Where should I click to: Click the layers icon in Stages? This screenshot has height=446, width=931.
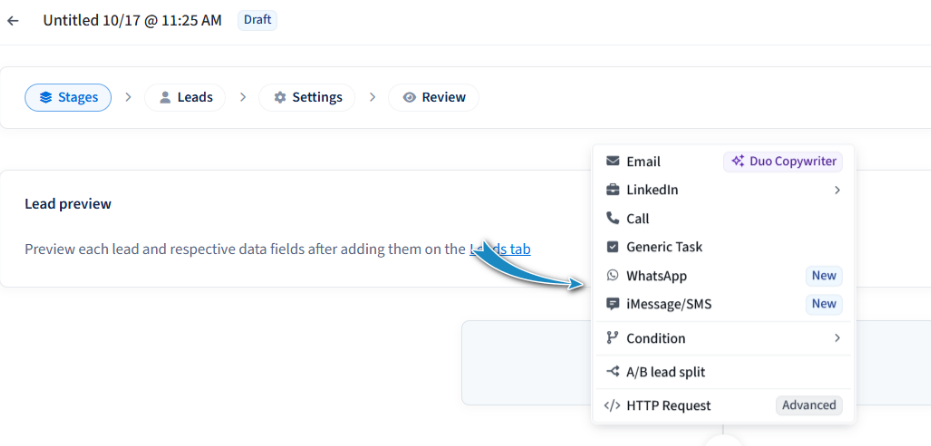click(46, 97)
